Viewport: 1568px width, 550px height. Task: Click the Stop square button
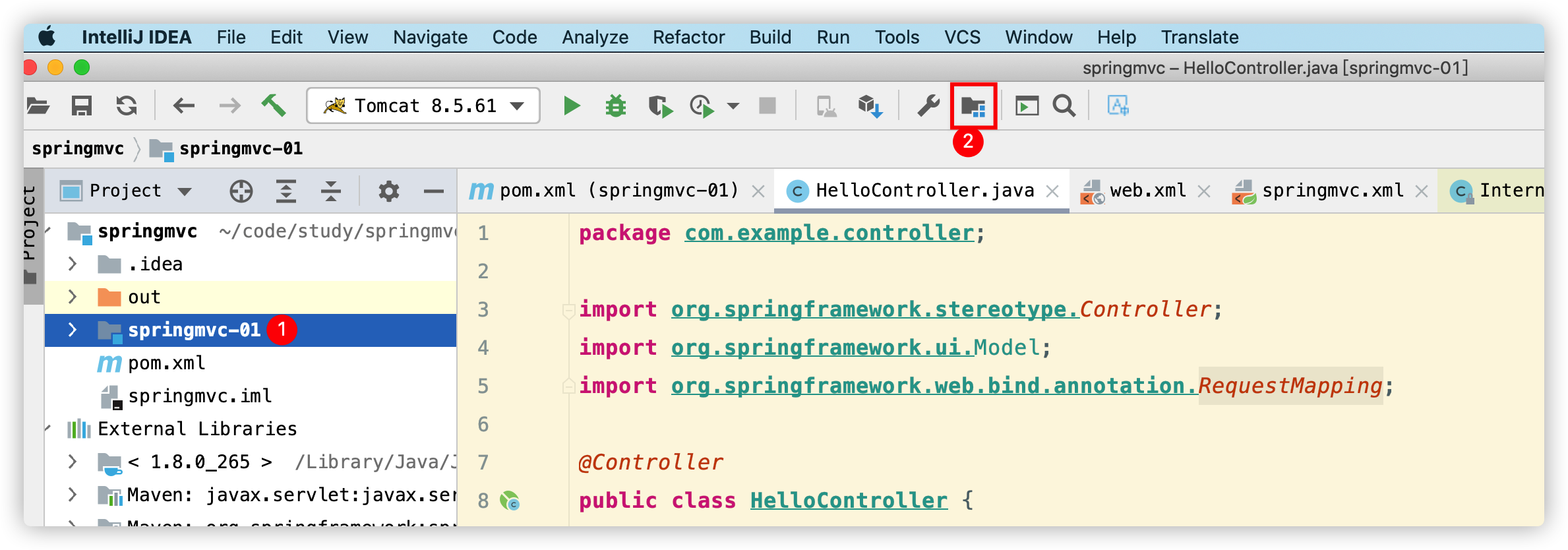click(x=768, y=106)
